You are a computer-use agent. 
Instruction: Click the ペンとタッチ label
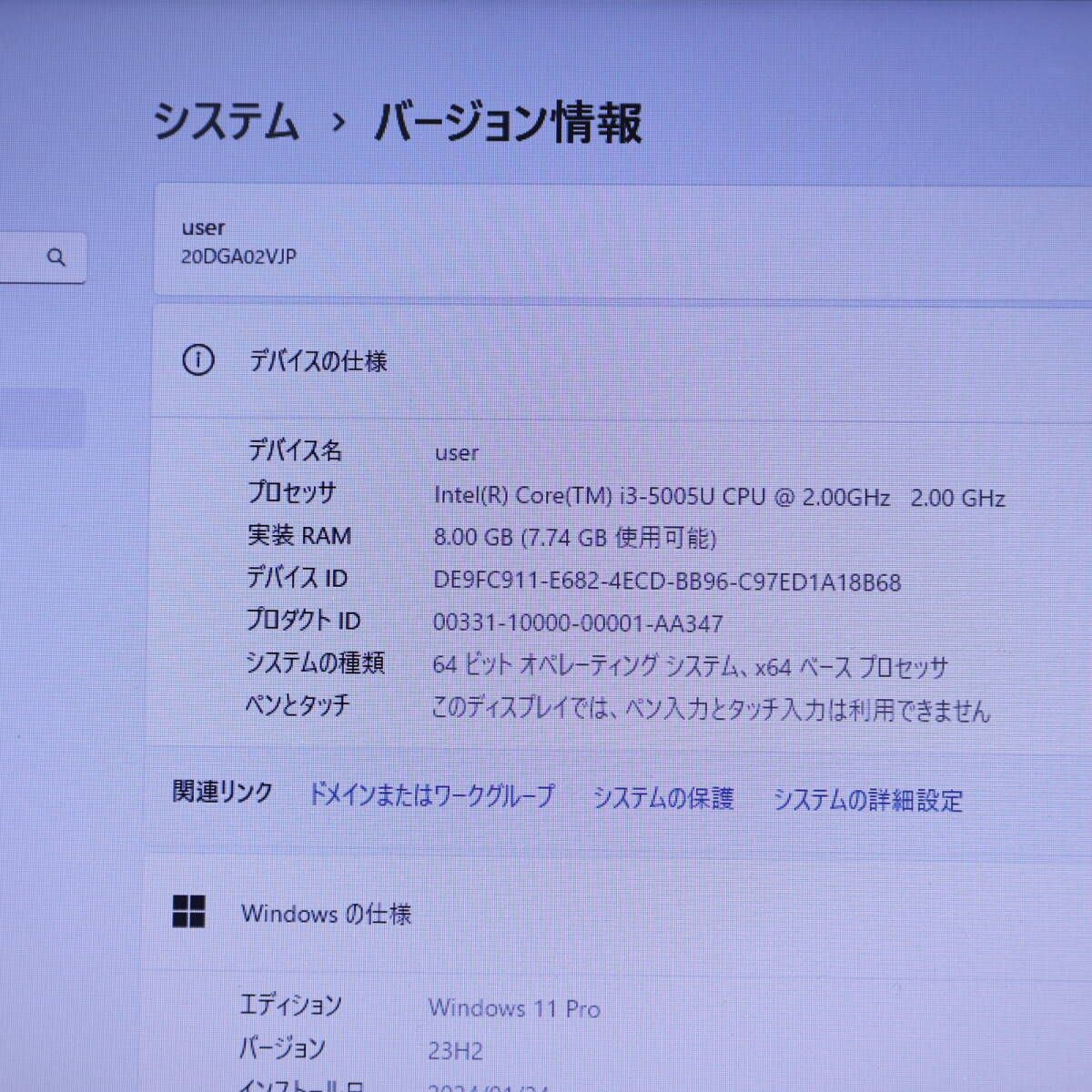(x=298, y=705)
